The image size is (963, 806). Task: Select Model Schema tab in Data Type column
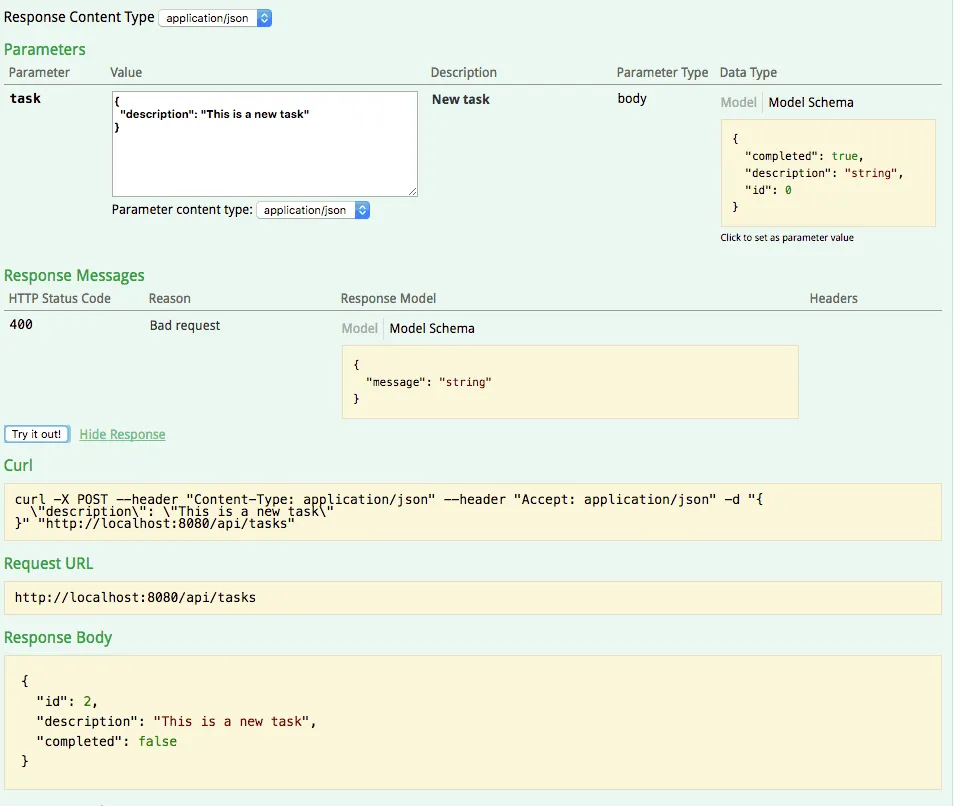810,103
